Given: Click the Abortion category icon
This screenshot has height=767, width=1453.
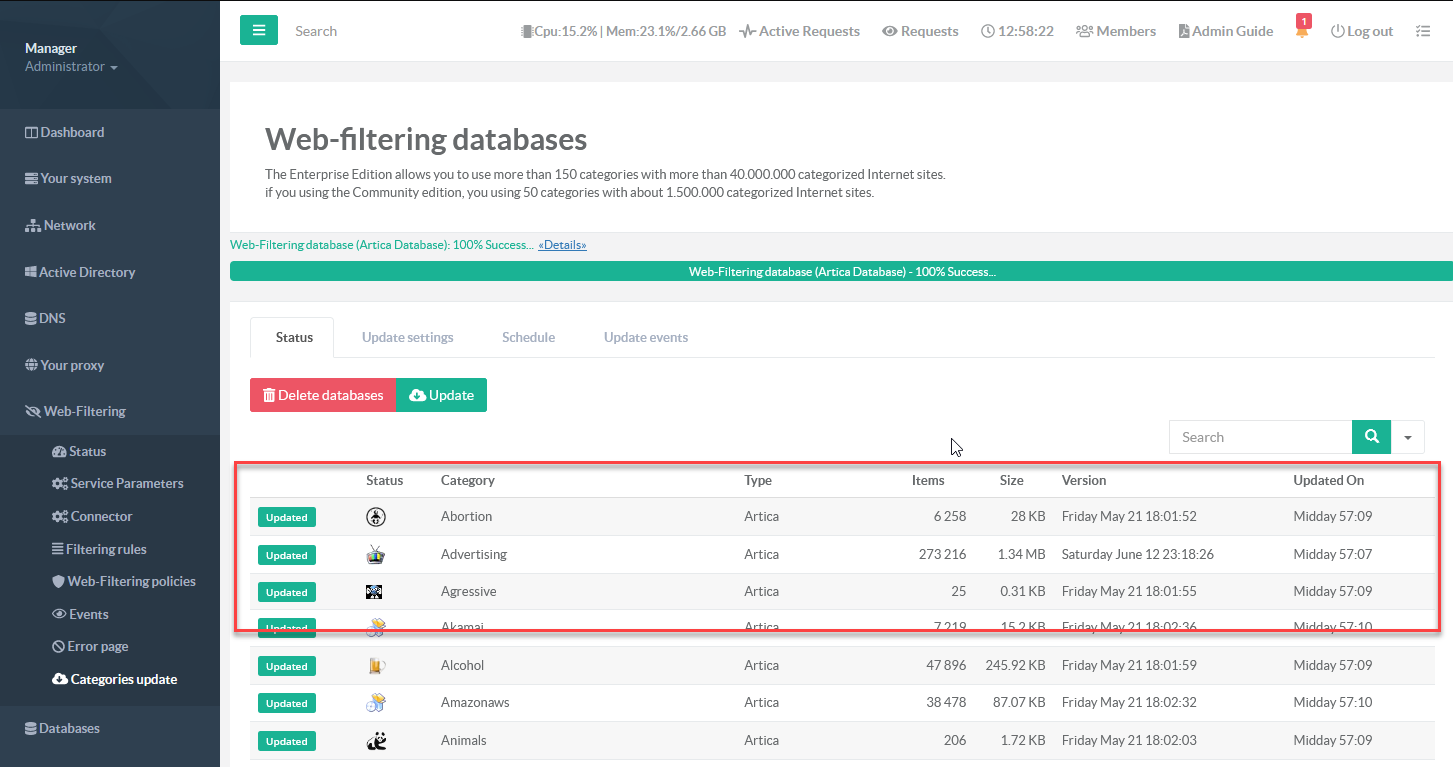Looking at the screenshot, I should point(375,517).
